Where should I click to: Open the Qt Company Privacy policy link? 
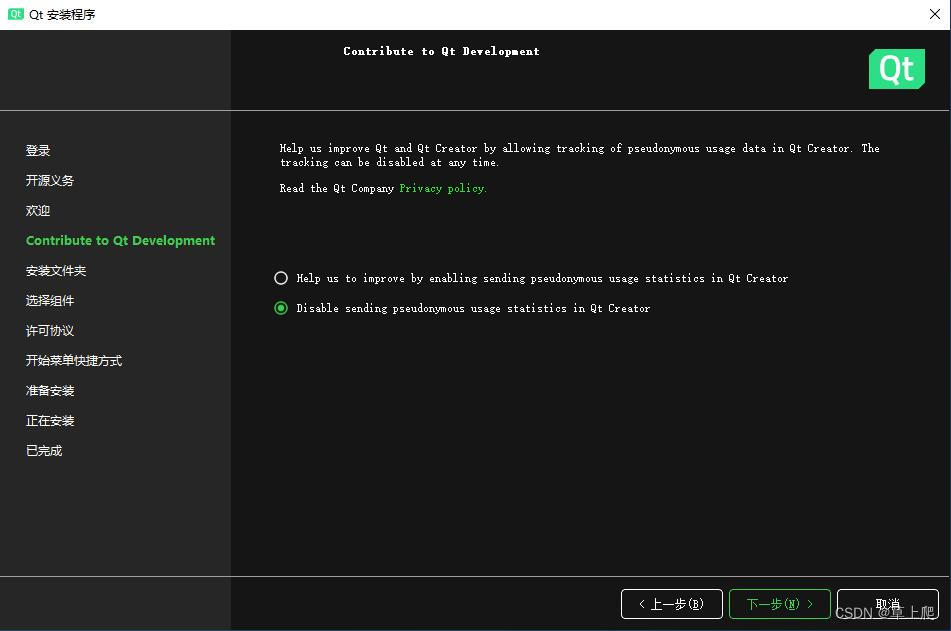[441, 187]
